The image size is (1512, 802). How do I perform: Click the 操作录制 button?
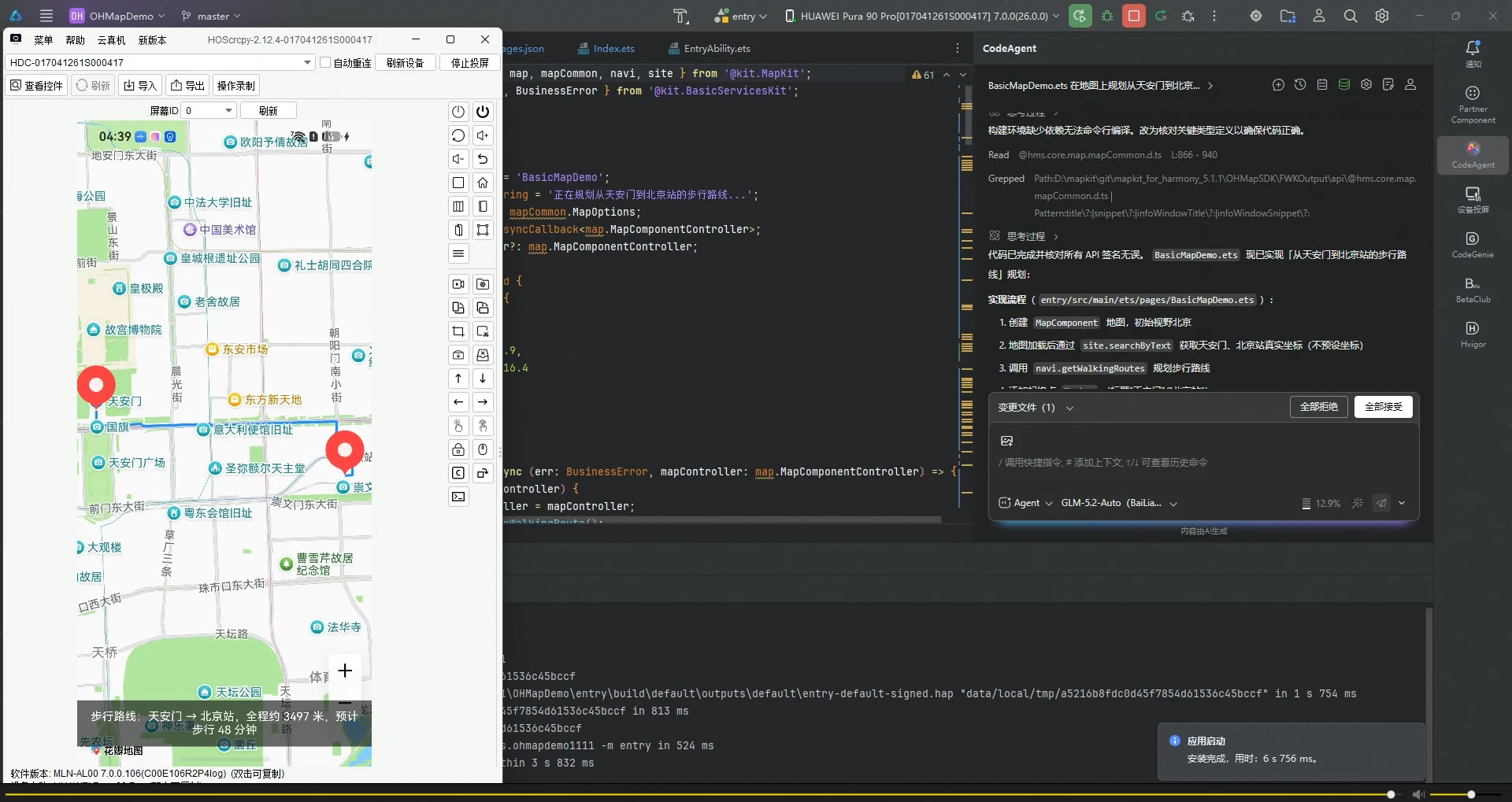click(235, 86)
